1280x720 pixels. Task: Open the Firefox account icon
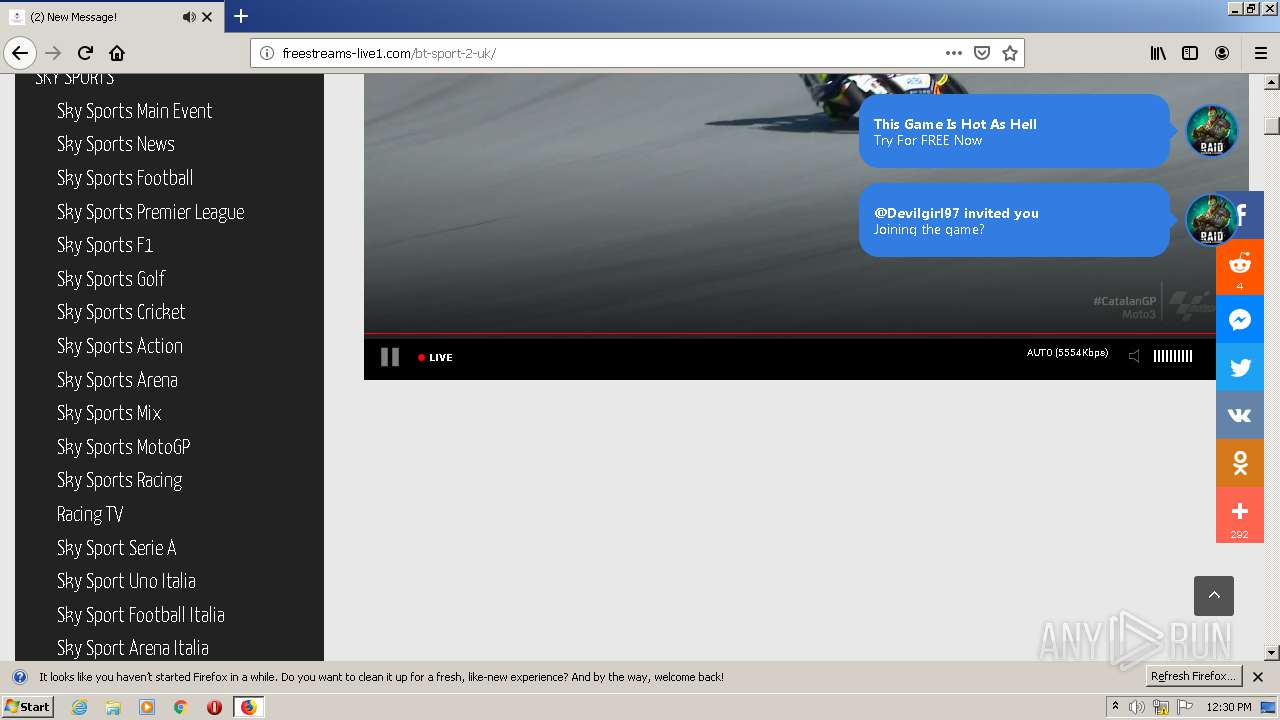[1222, 53]
